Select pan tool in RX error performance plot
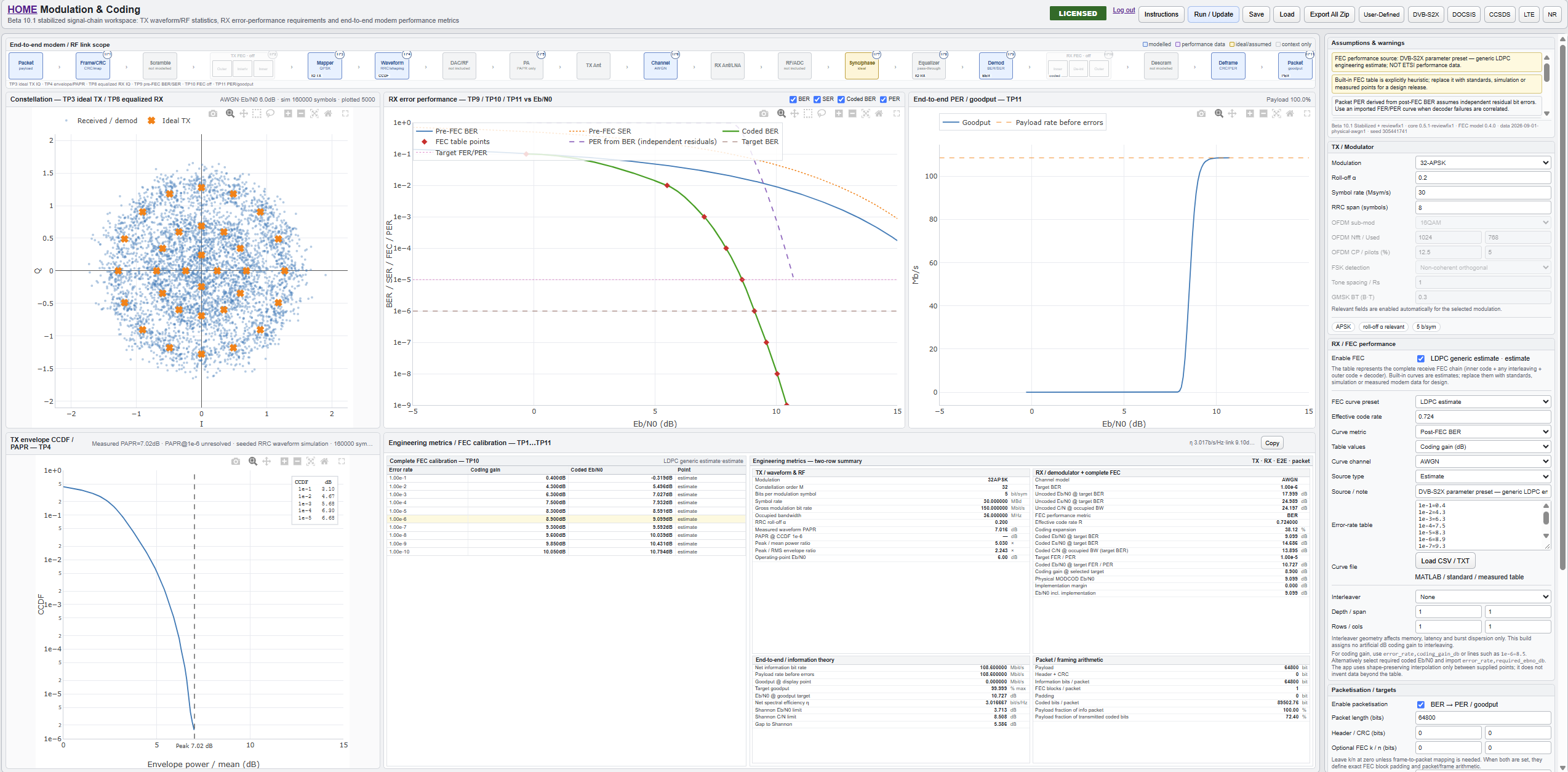This screenshot has width=1568, height=772. pyautogui.click(x=794, y=113)
